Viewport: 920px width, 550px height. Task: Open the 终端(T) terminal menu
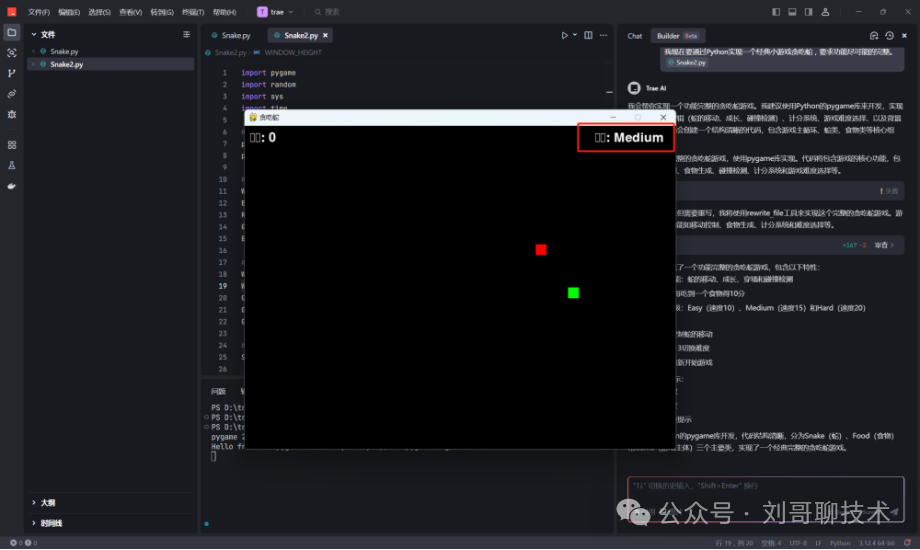[x=191, y=12]
